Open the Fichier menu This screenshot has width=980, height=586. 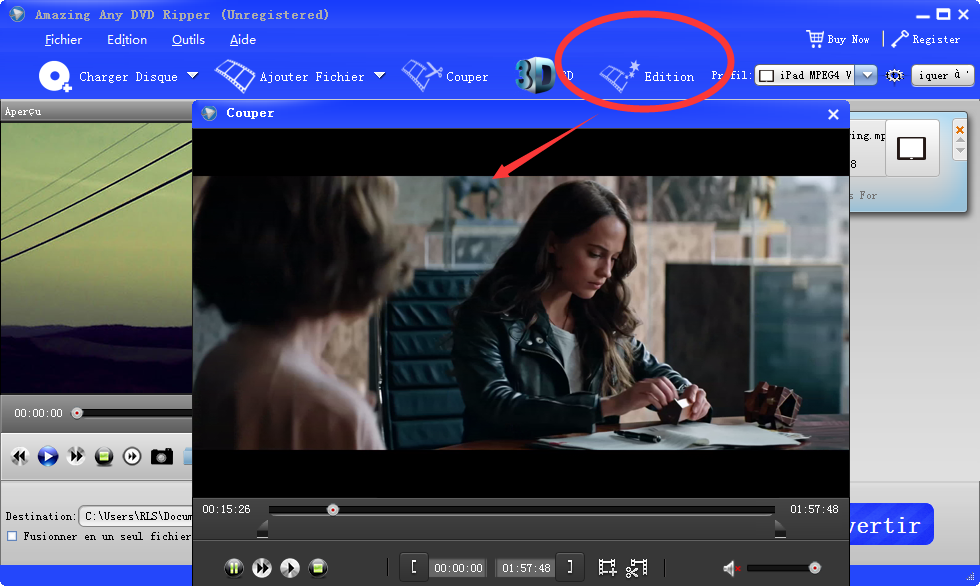pos(63,40)
